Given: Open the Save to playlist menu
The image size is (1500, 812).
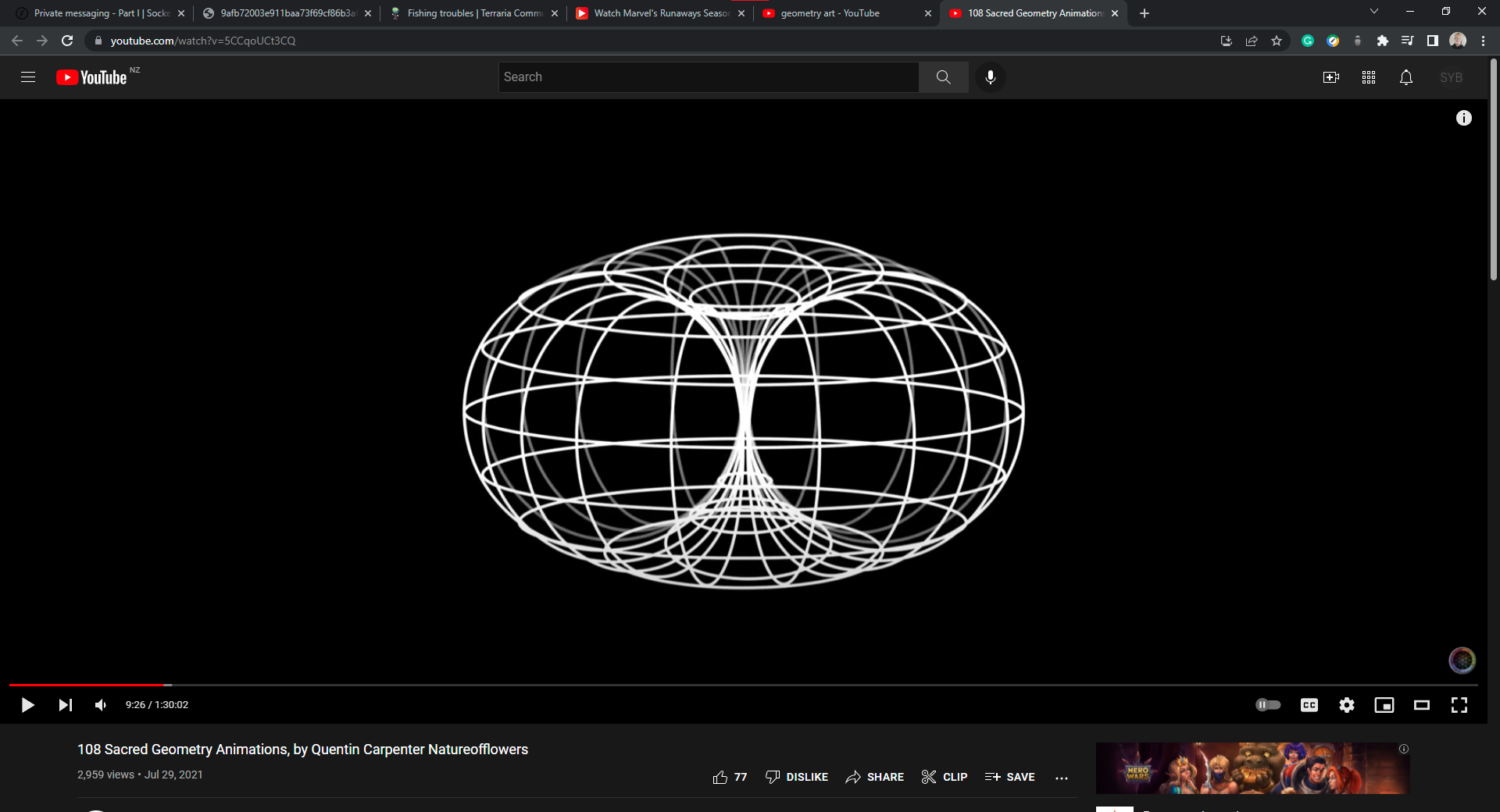Looking at the screenshot, I should pyautogui.click(x=1010, y=777).
